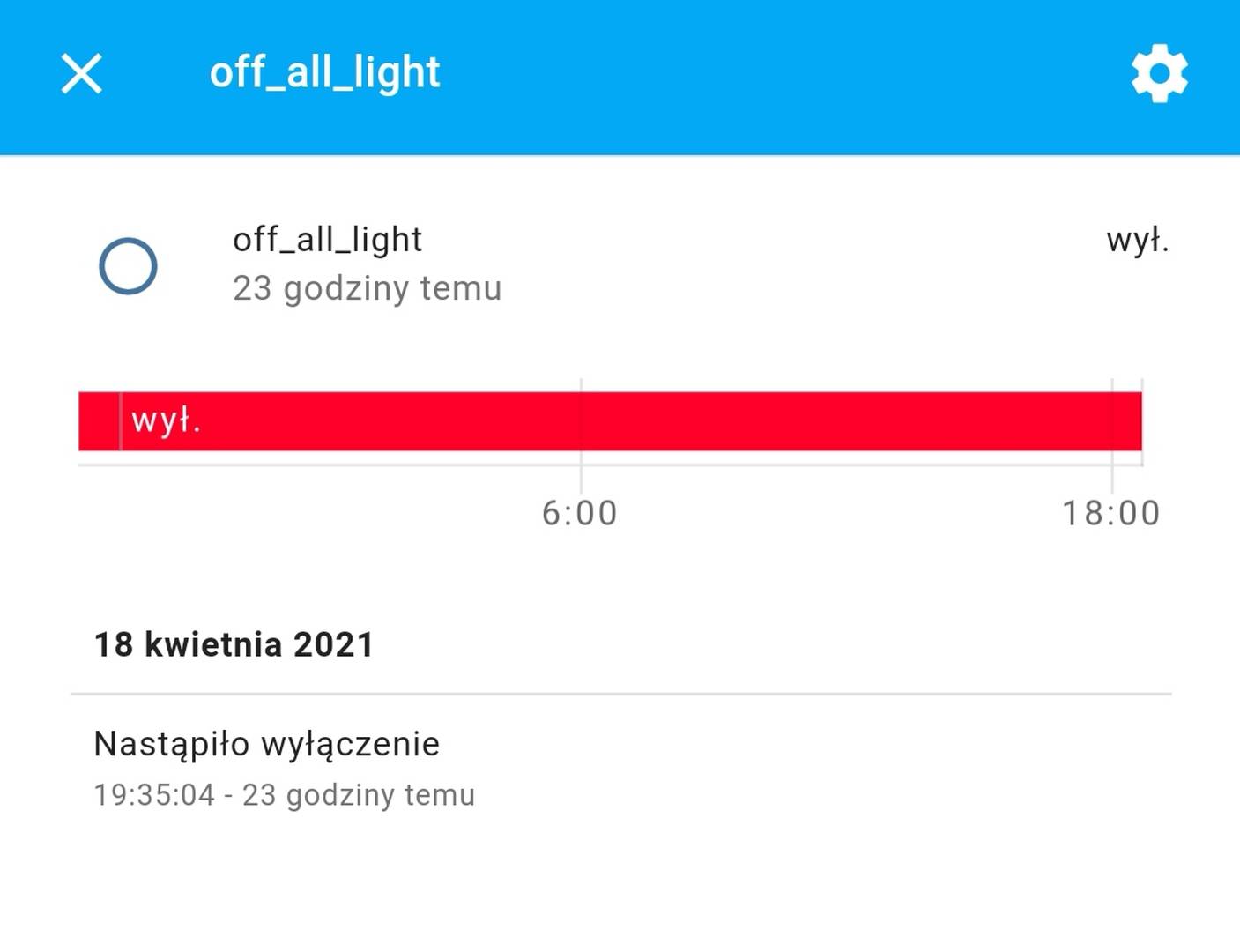Click the 19:35:04 logbook timestamp
Screen dimensions: 1240x952
pos(154,795)
